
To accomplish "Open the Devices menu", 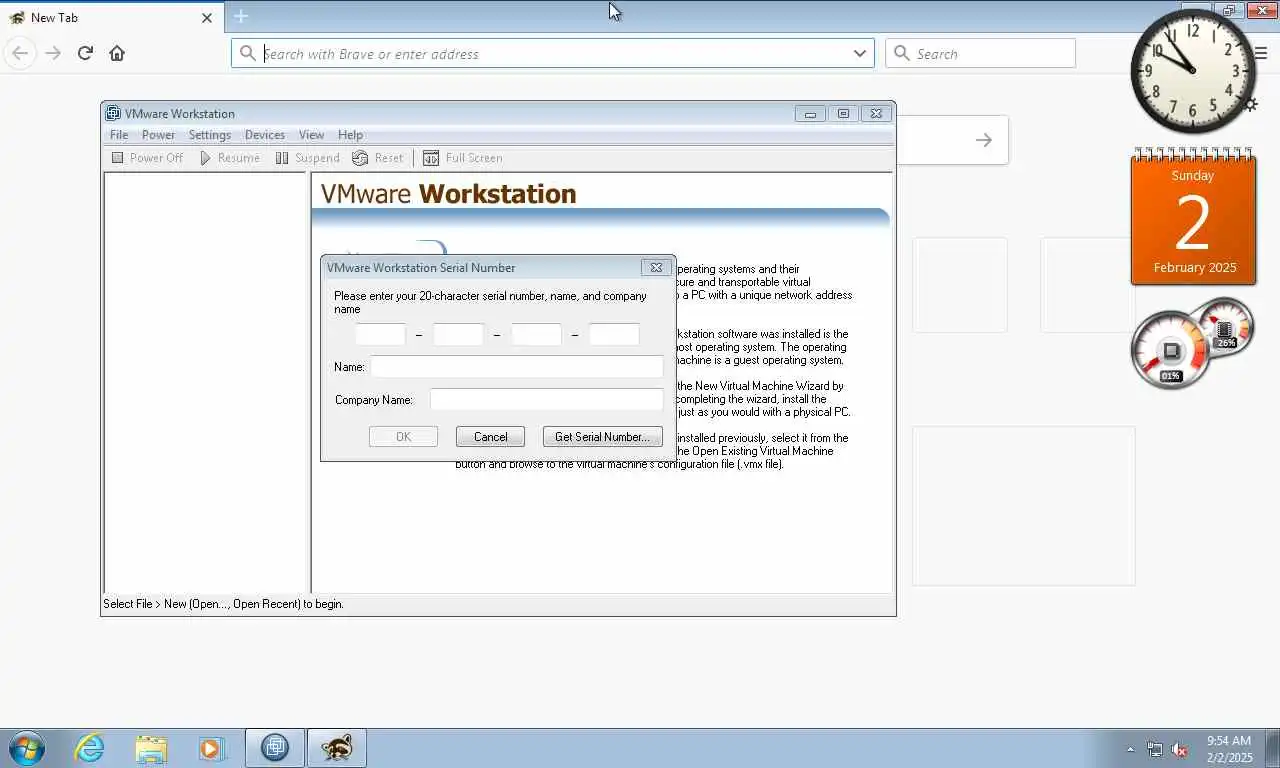I will pos(265,135).
